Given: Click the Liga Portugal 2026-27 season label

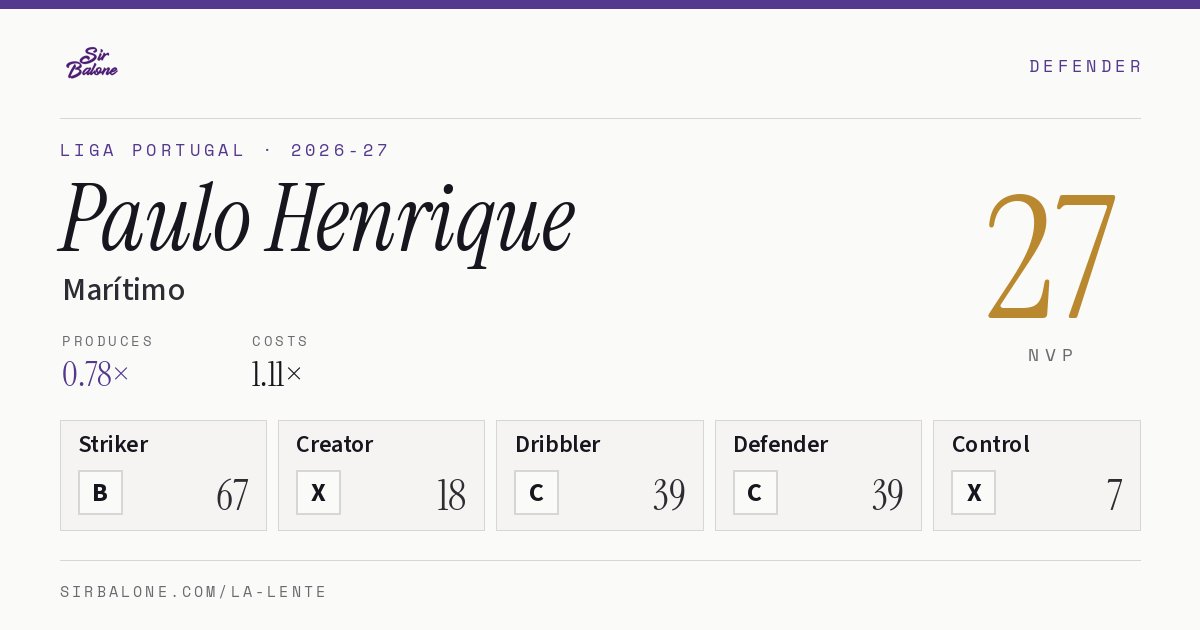Looking at the screenshot, I should pyautogui.click(x=225, y=150).
